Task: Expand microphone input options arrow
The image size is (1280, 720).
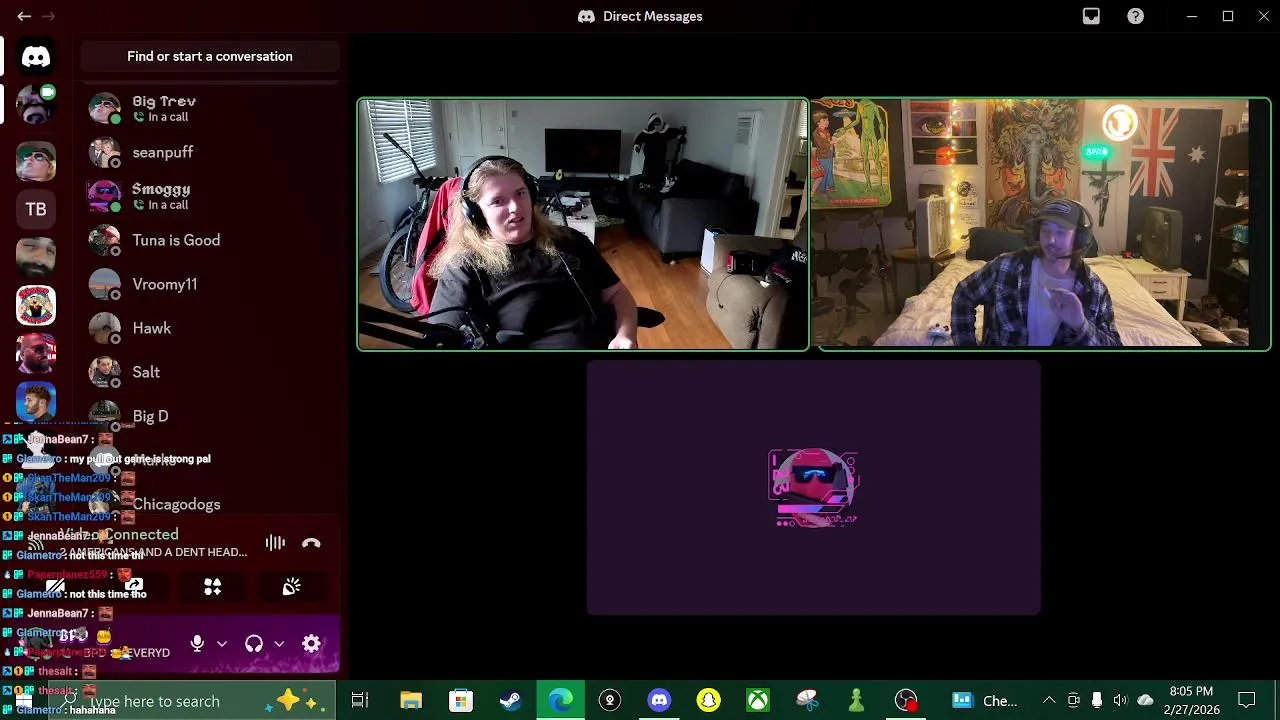Action: [x=222, y=644]
